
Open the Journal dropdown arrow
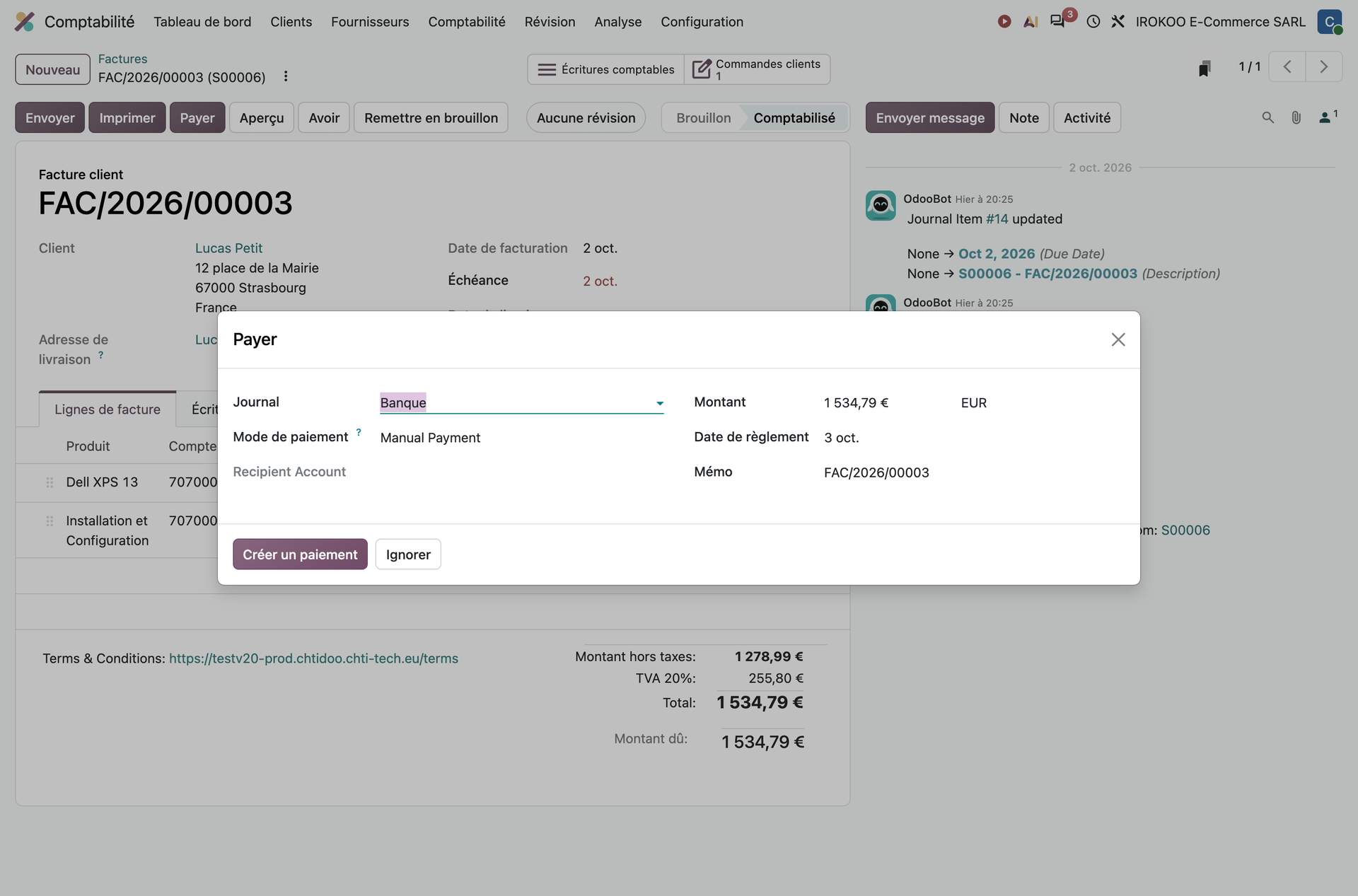click(x=659, y=403)
